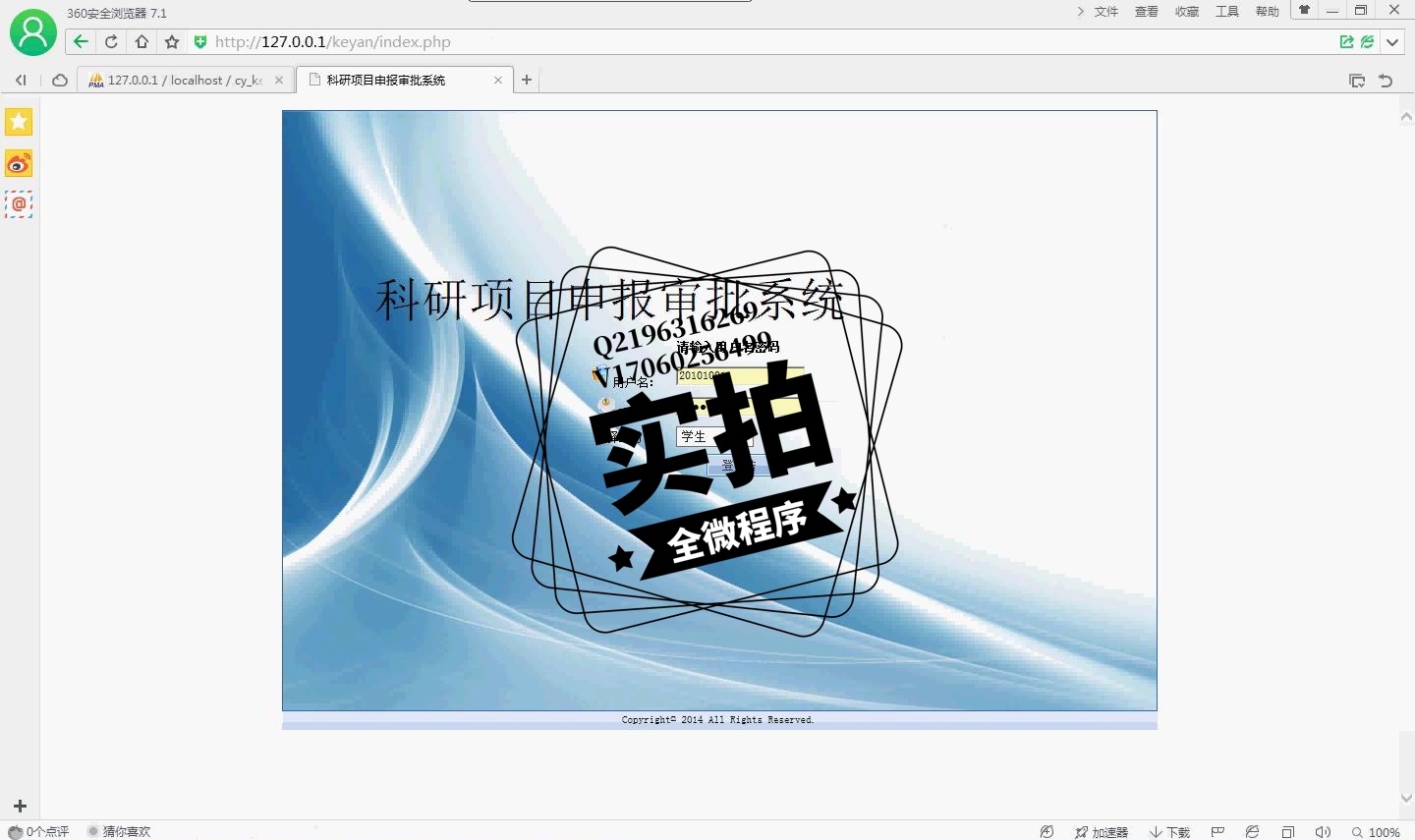
Task: Open the 查看 menu
Action: (1147, 12)
